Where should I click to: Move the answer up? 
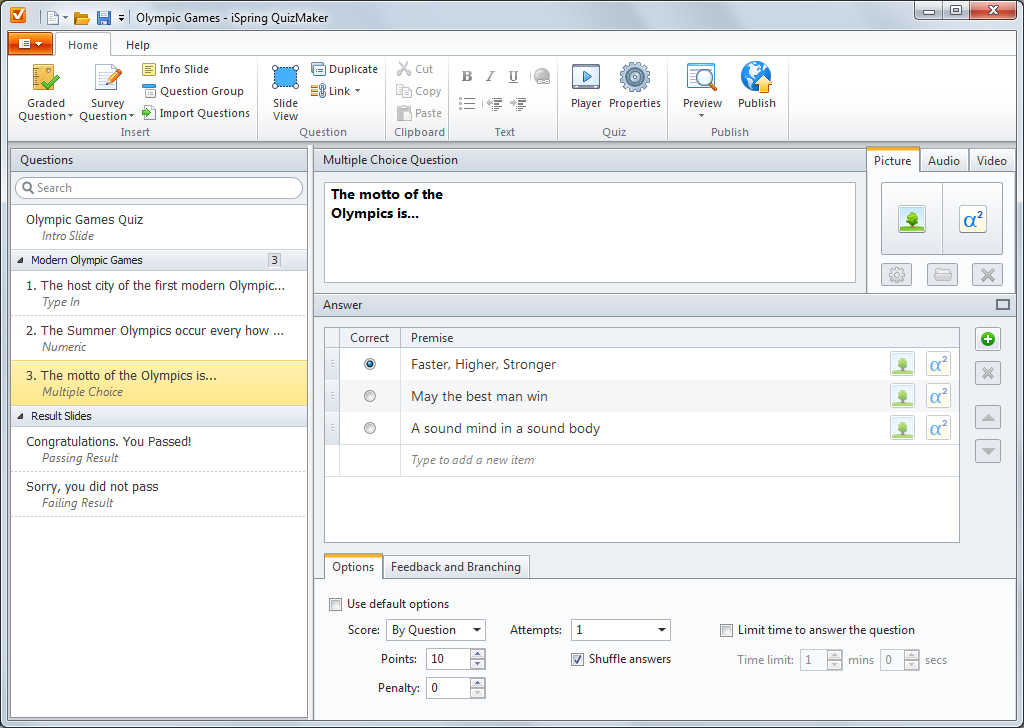point(988,417)
